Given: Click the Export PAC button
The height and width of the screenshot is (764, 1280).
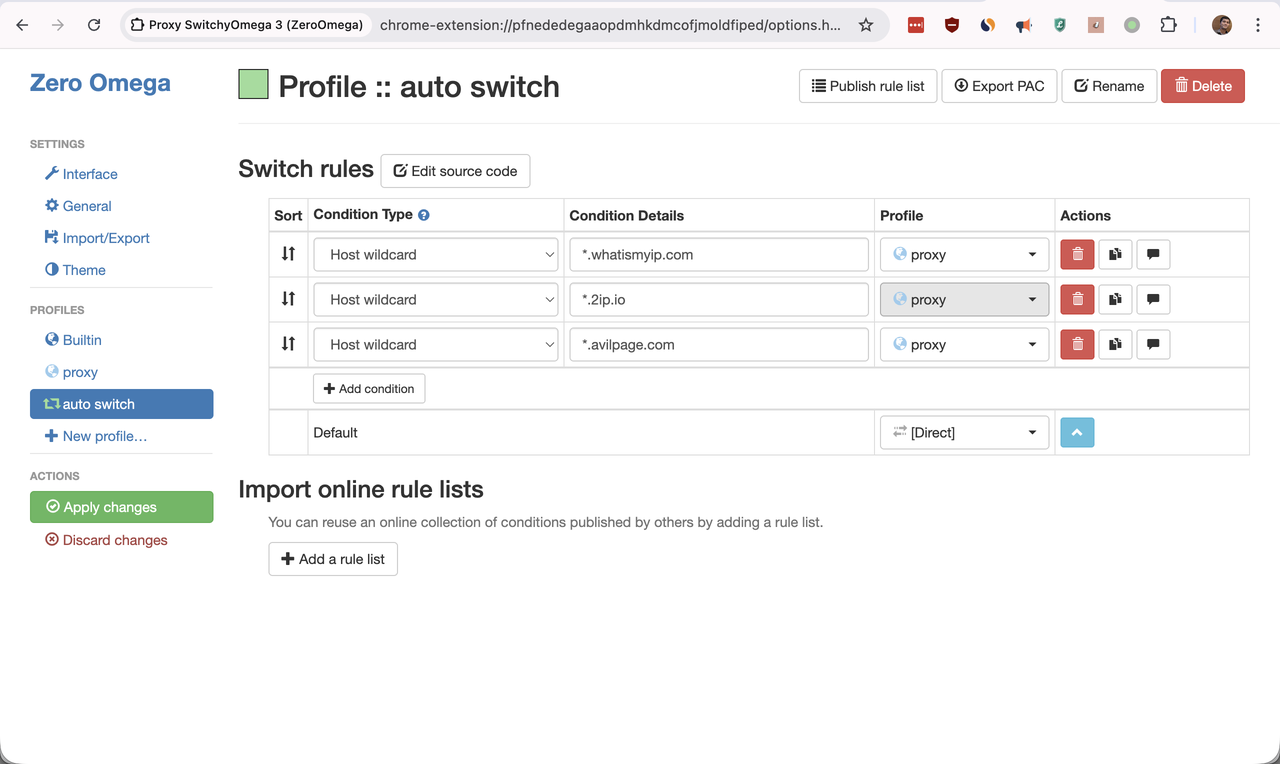Looking at the screenshot, I should point(999,86).
